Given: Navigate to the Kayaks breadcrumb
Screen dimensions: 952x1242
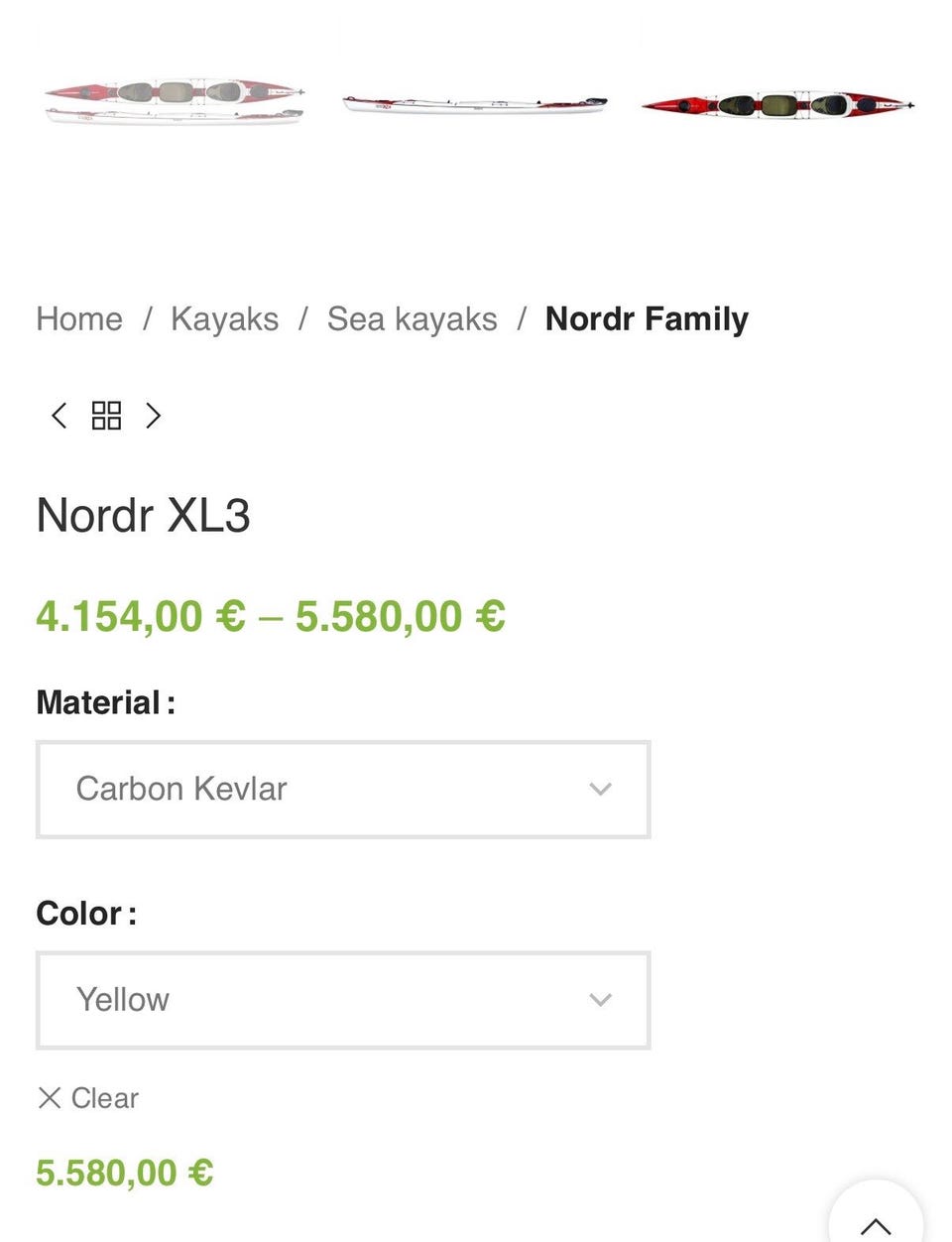Looking at the screenshot, I should point(224,319).
